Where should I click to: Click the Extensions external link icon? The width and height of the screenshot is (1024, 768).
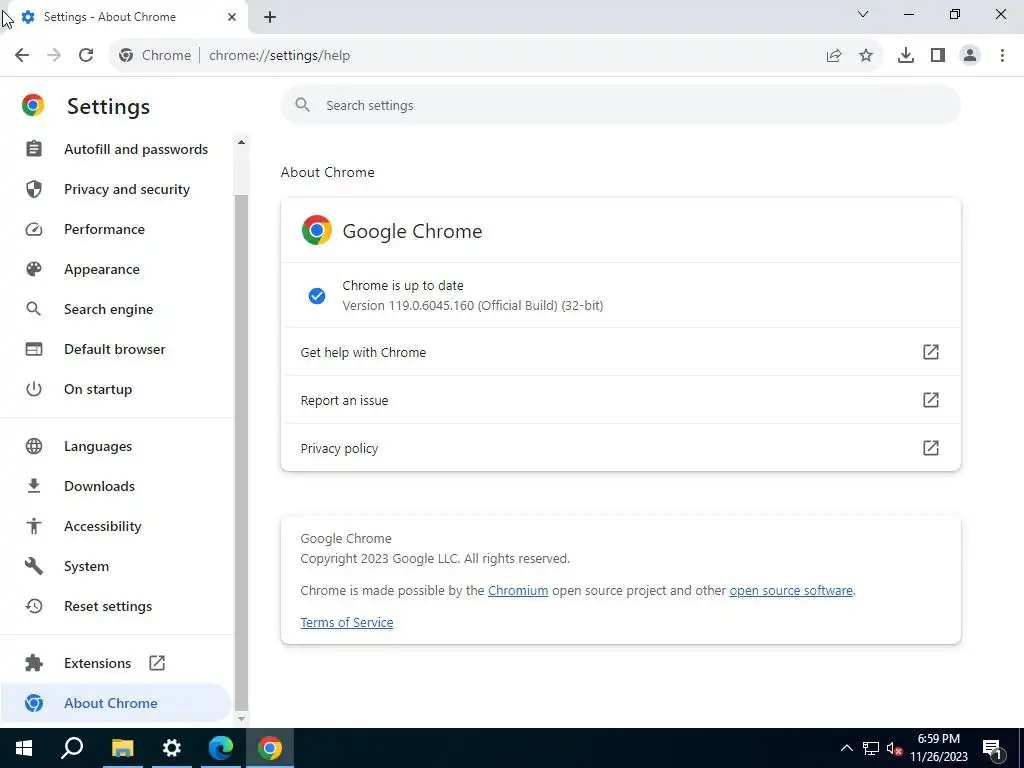click(157, 663)
